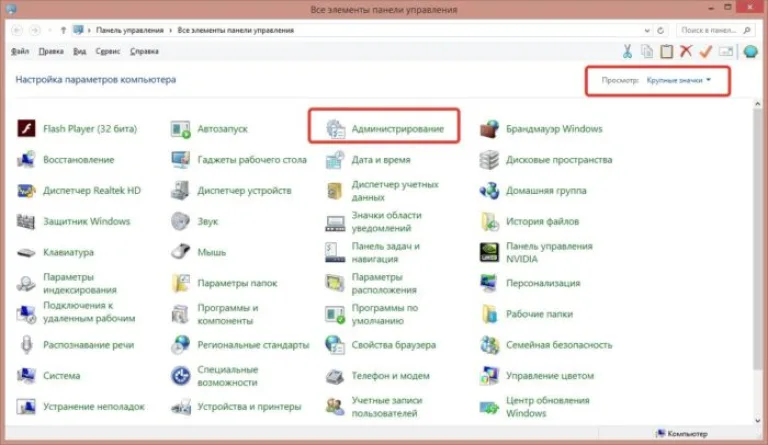This screenshot has width=768, height=445.
Task: Open the Просмотр: Крупные значки dropdown
Action: tap(678, 80)
